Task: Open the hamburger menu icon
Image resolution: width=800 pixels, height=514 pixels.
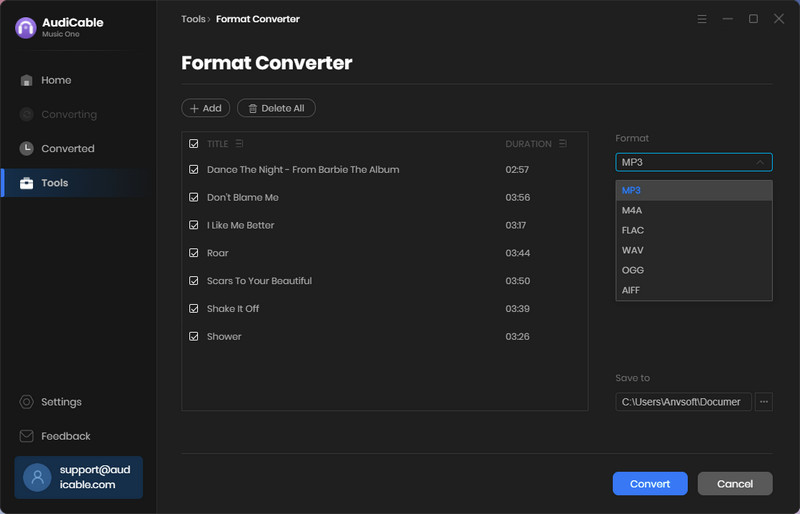Action: [x=702, y=19]
